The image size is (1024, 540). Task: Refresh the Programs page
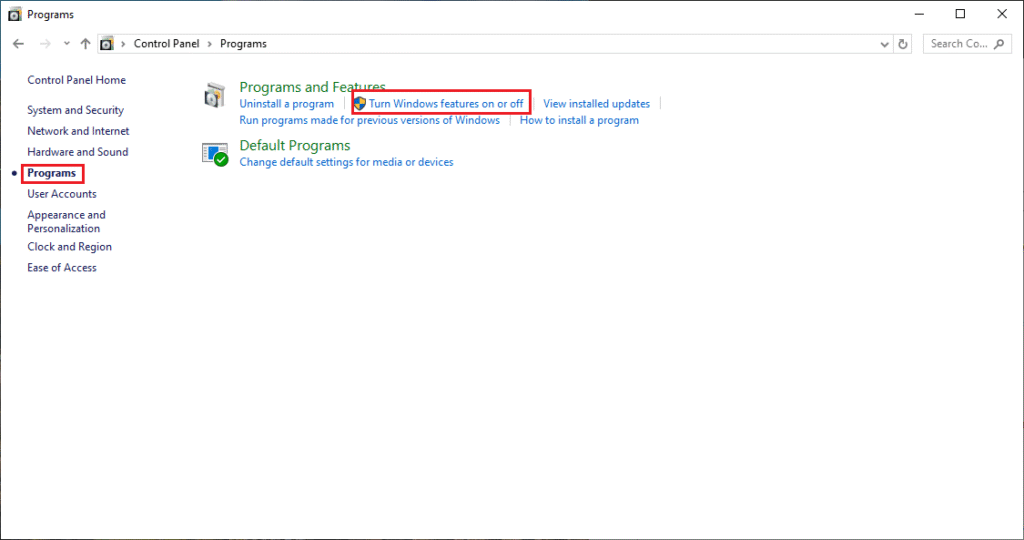point(903,44)
